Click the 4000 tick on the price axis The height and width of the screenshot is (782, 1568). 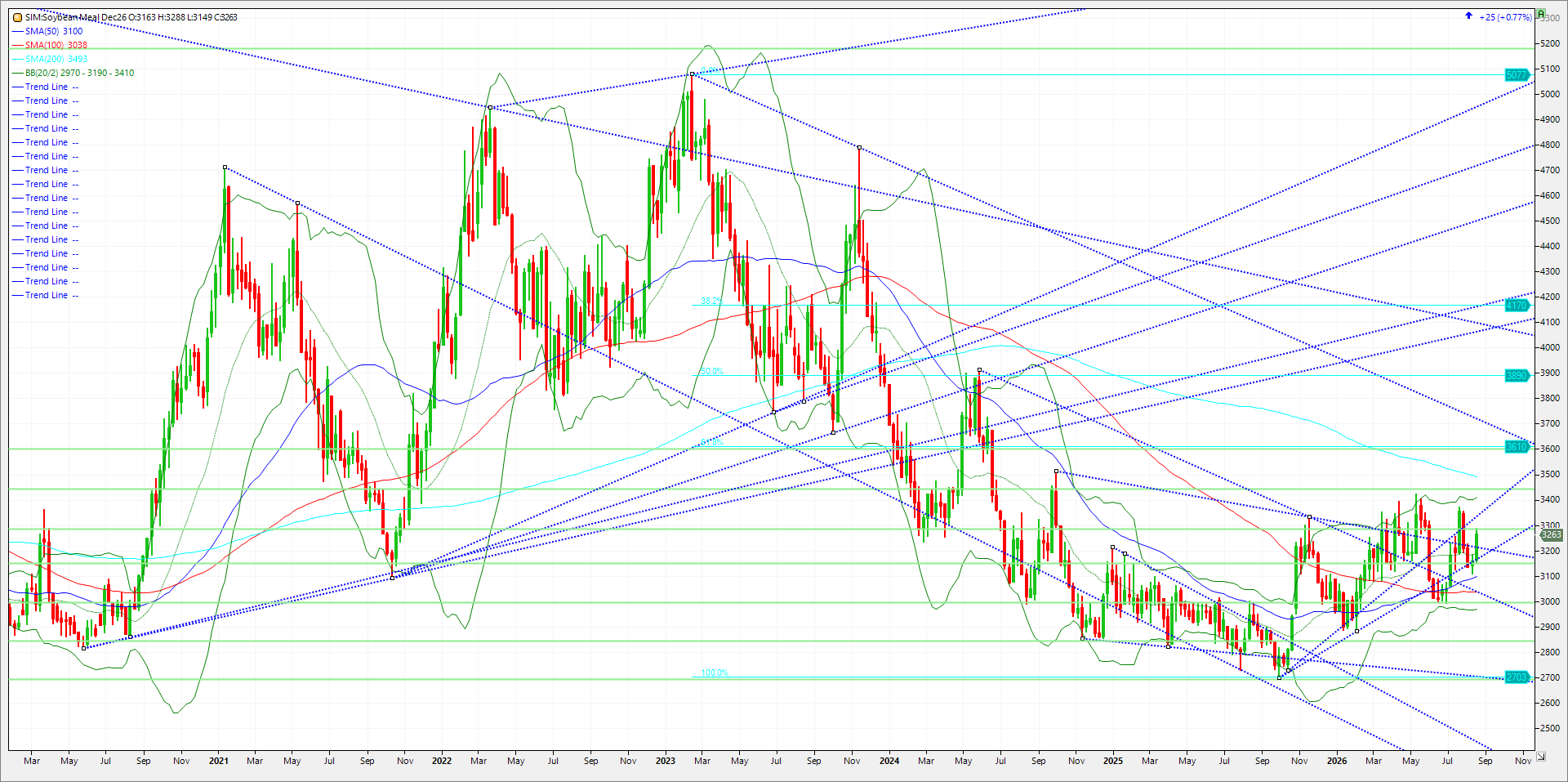[x=1549, y=347]
